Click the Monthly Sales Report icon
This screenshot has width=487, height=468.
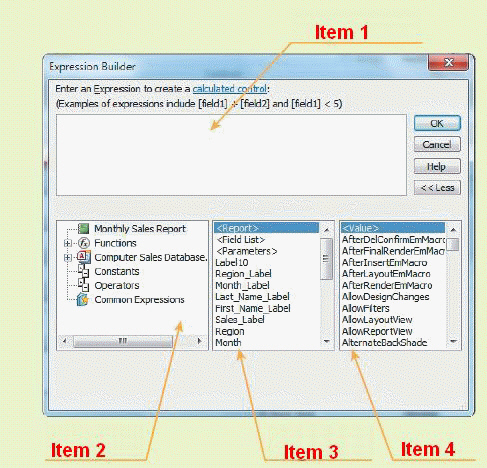tap(83, 229)
